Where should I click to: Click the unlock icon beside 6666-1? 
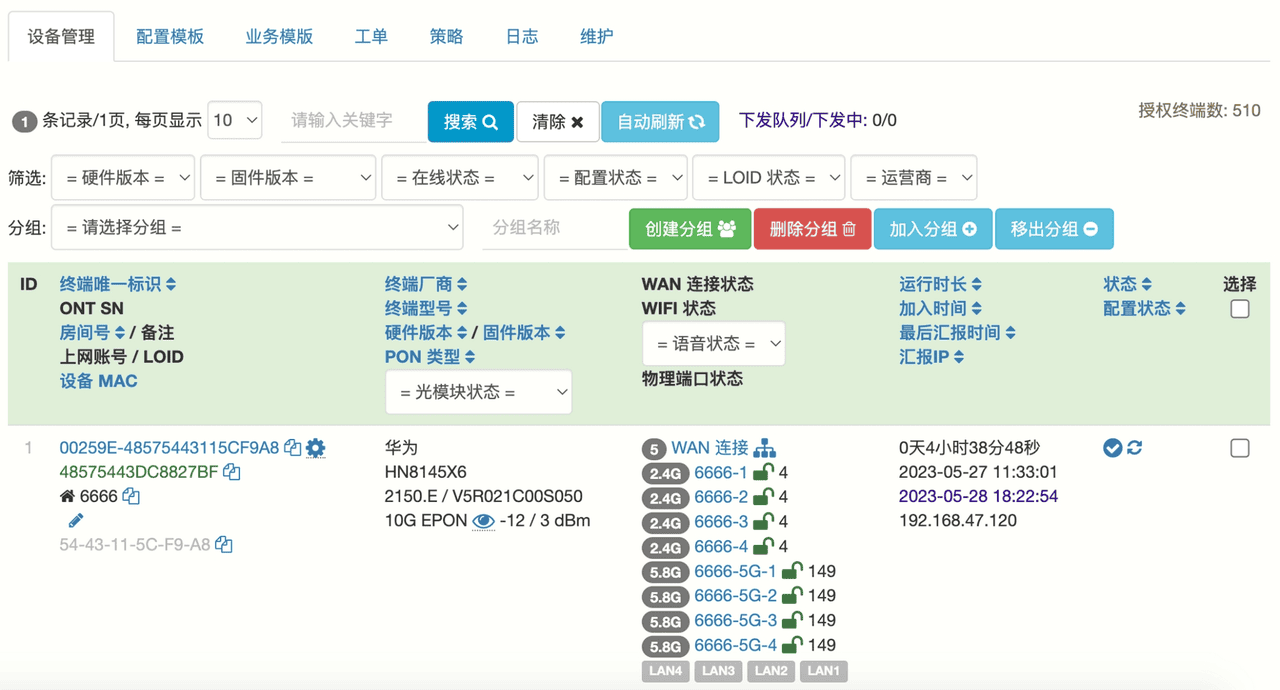pyautogui.click(x=763, y=472)
